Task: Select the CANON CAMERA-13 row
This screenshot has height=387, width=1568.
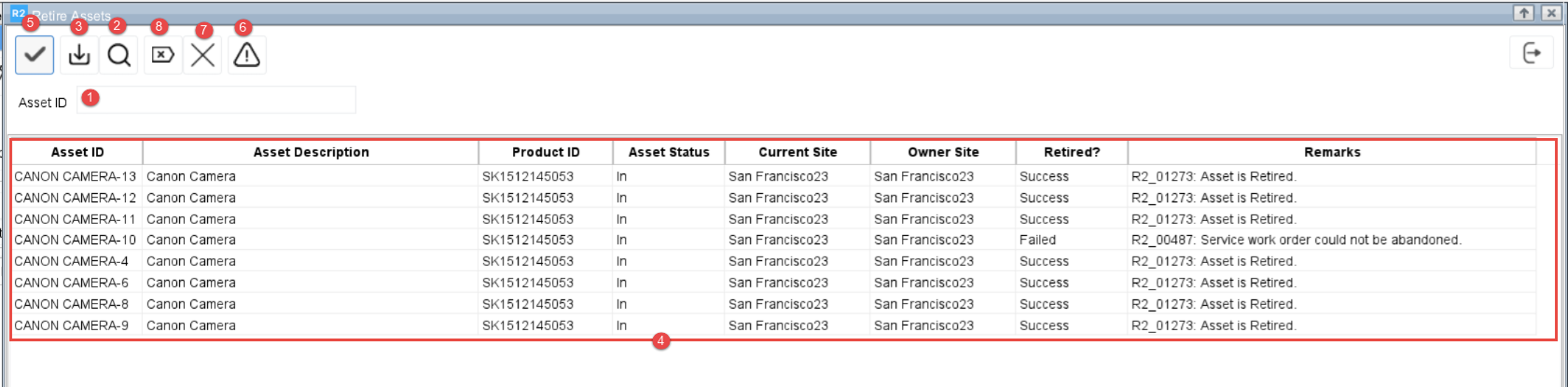Action: (76, 176)
